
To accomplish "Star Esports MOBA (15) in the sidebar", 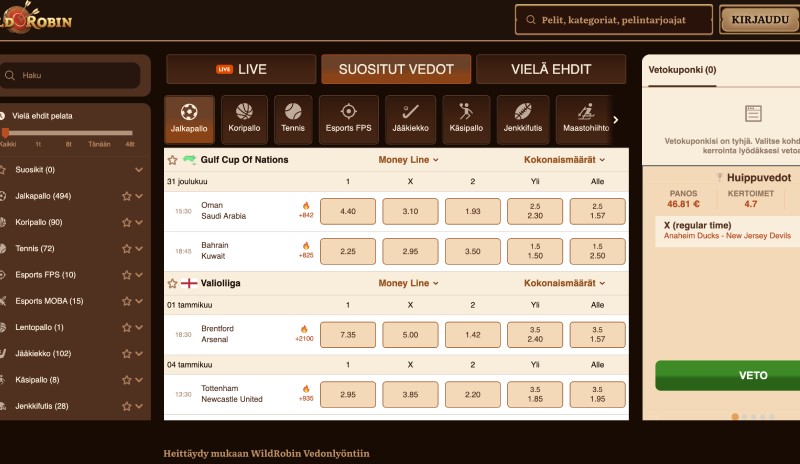I will (127, 301).
